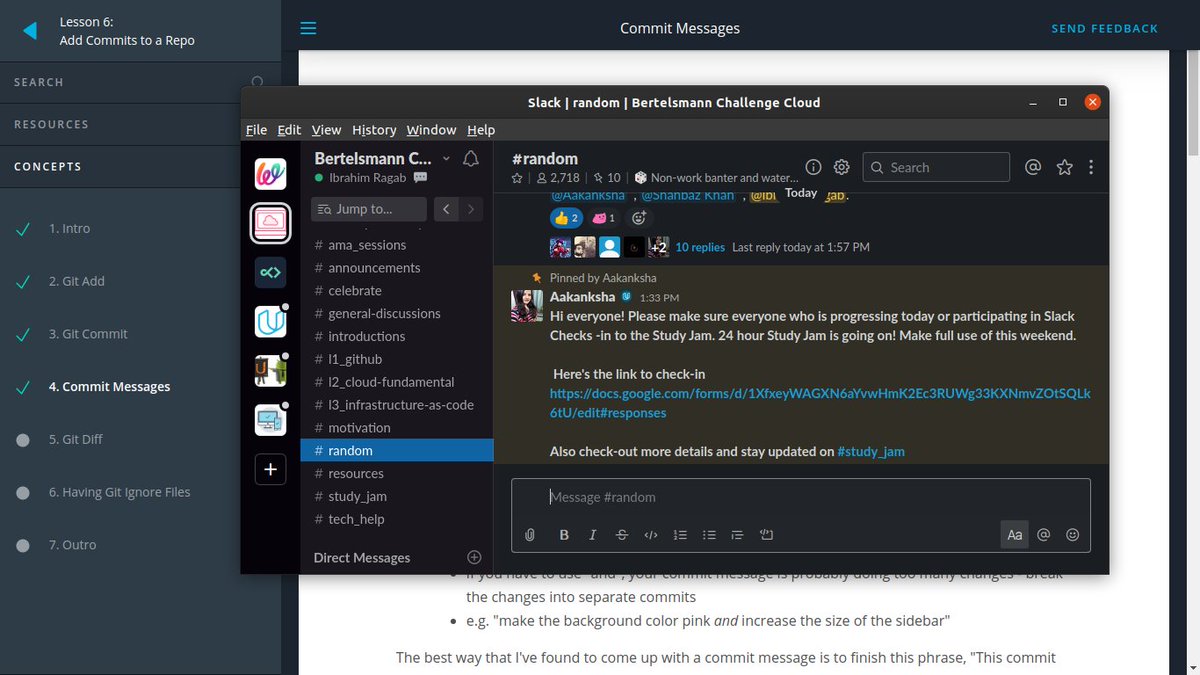1200x675 pixels.
Task: Toggle italic formatting in message composer
Action: [593, 535]
